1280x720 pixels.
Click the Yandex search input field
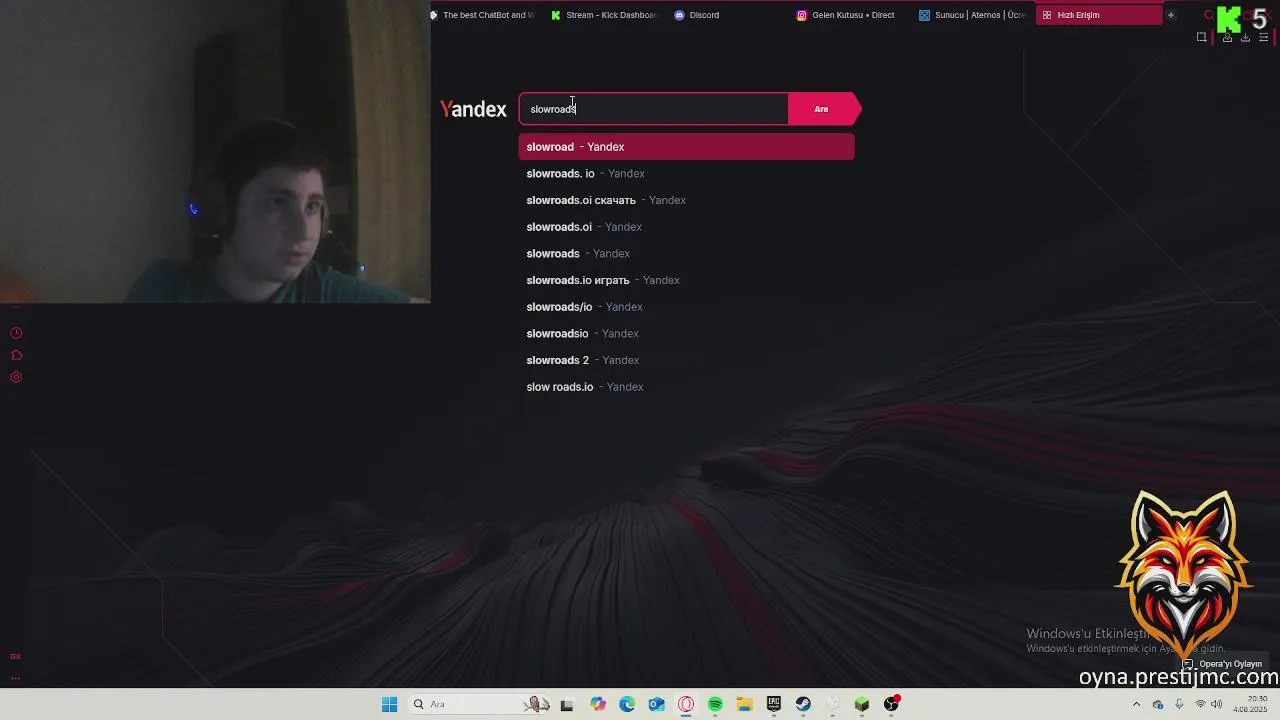(653, 109)
